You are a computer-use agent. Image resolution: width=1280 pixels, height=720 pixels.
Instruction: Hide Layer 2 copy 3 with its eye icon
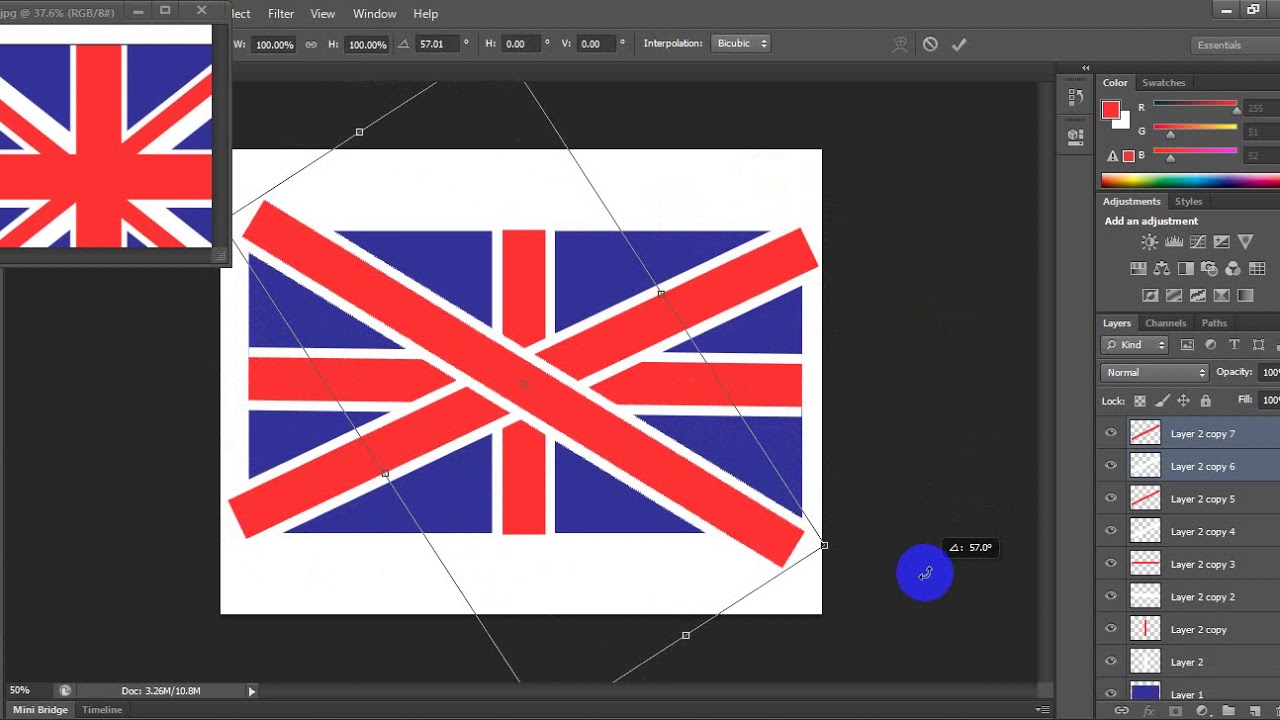coord(1111,564)
